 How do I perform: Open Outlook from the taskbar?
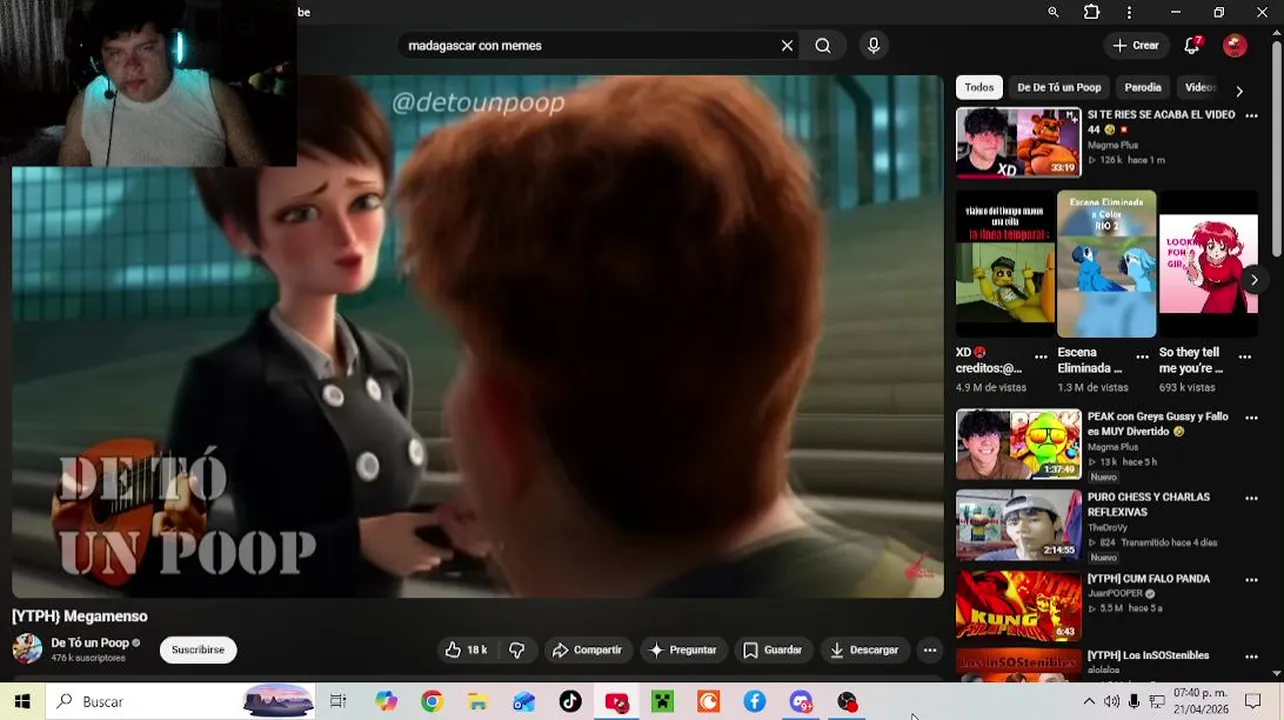pos(524,702)
